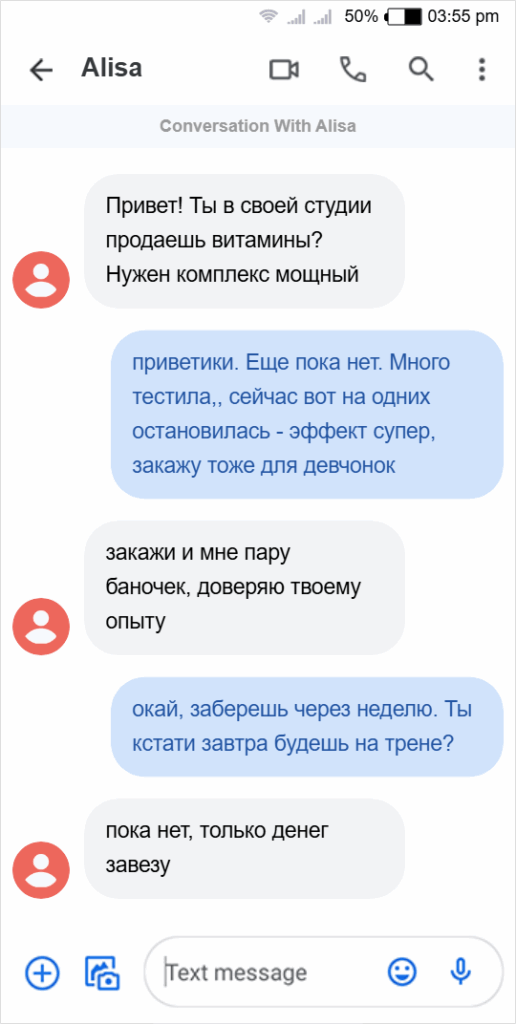Start a video call with Alisa

point(284,69)
